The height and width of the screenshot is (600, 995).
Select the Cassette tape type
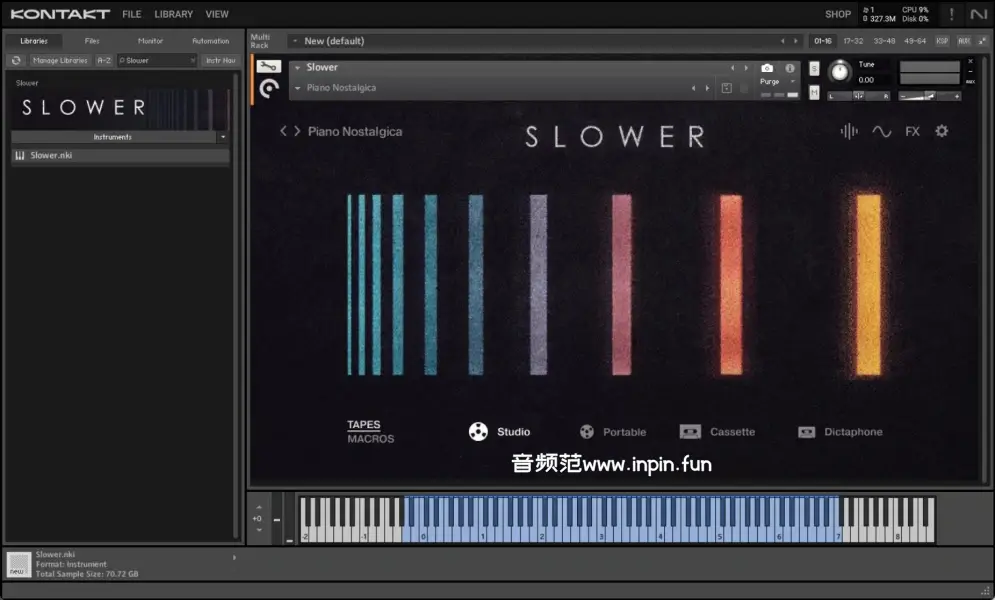[x=717, y=432]
